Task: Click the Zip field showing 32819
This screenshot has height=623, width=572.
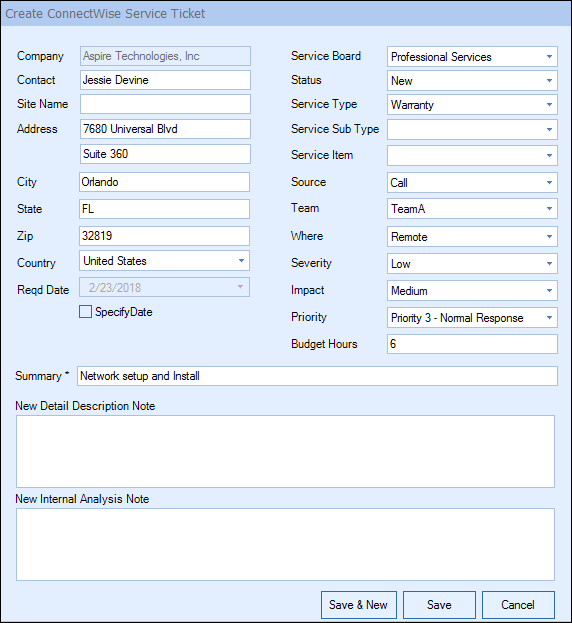Action: coord(164,236)
